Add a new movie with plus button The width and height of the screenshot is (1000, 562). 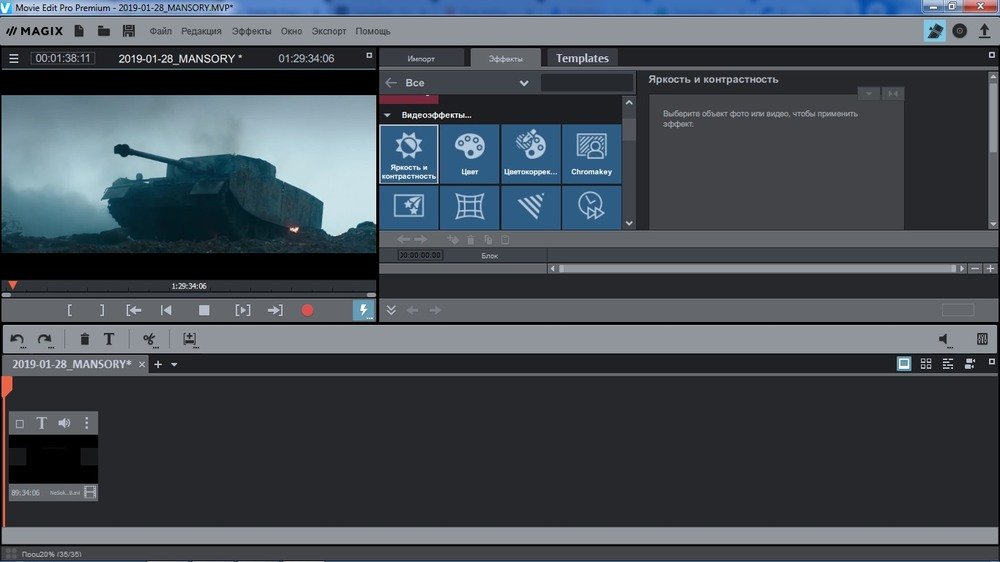click(158, 364)
